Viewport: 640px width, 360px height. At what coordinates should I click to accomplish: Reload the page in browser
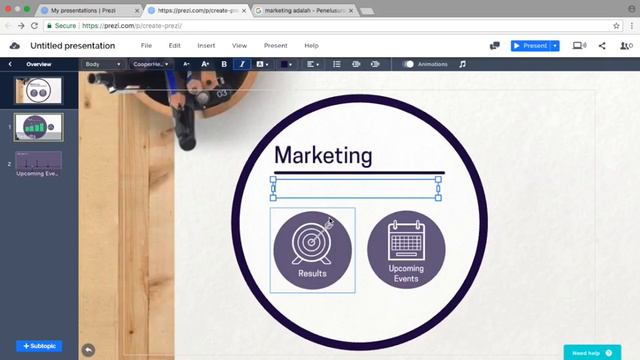tap(34, 26)
